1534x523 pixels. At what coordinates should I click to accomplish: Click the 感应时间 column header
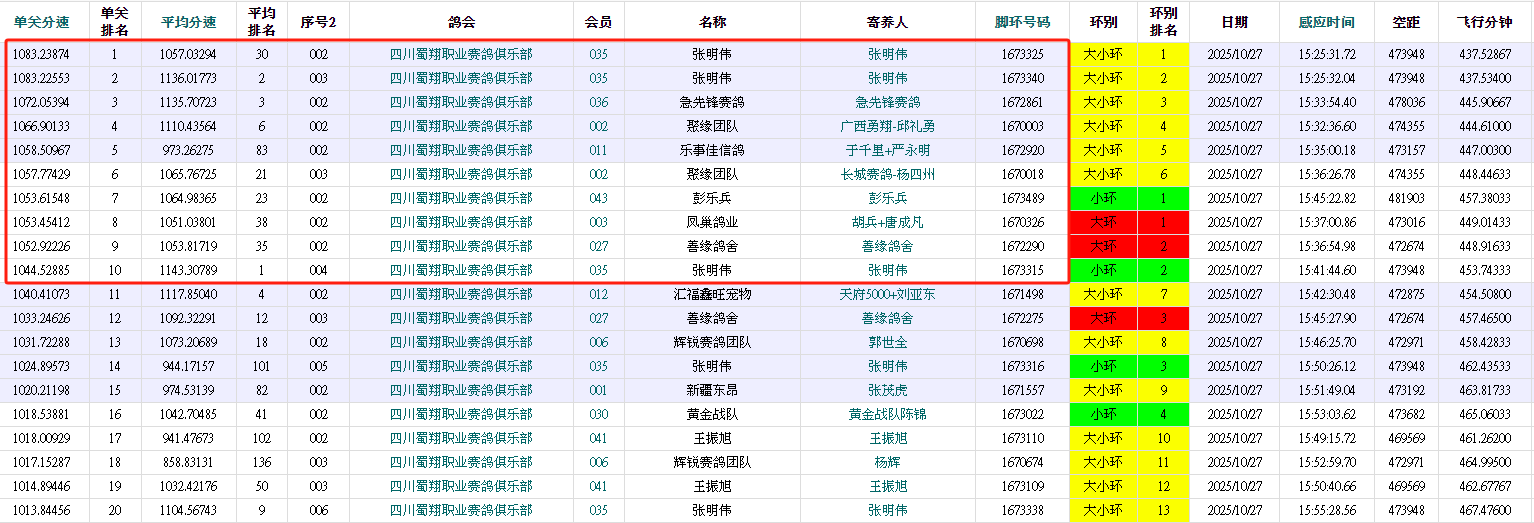[x=1326, y=22]
